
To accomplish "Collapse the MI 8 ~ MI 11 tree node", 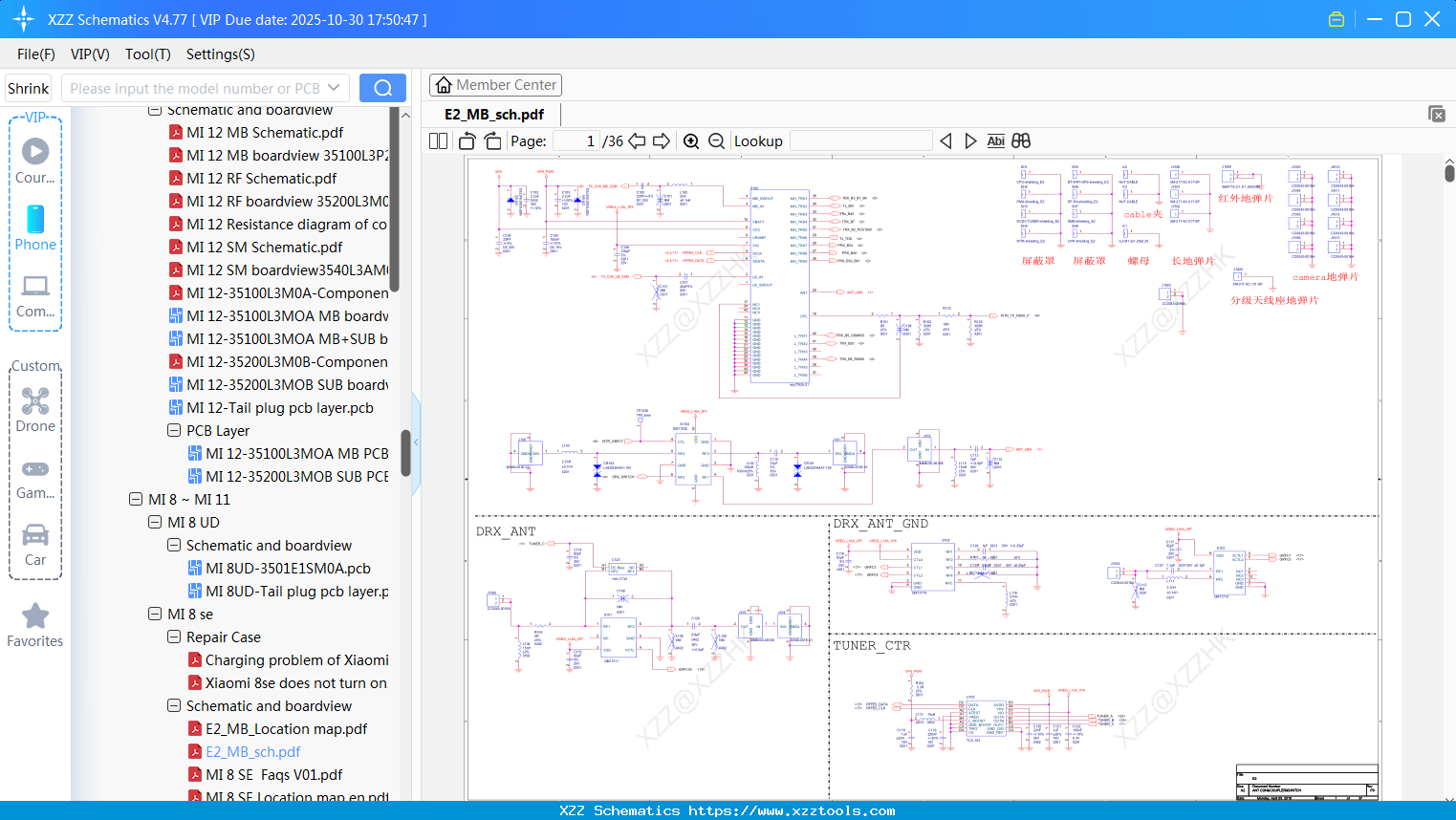I will 136,499.
